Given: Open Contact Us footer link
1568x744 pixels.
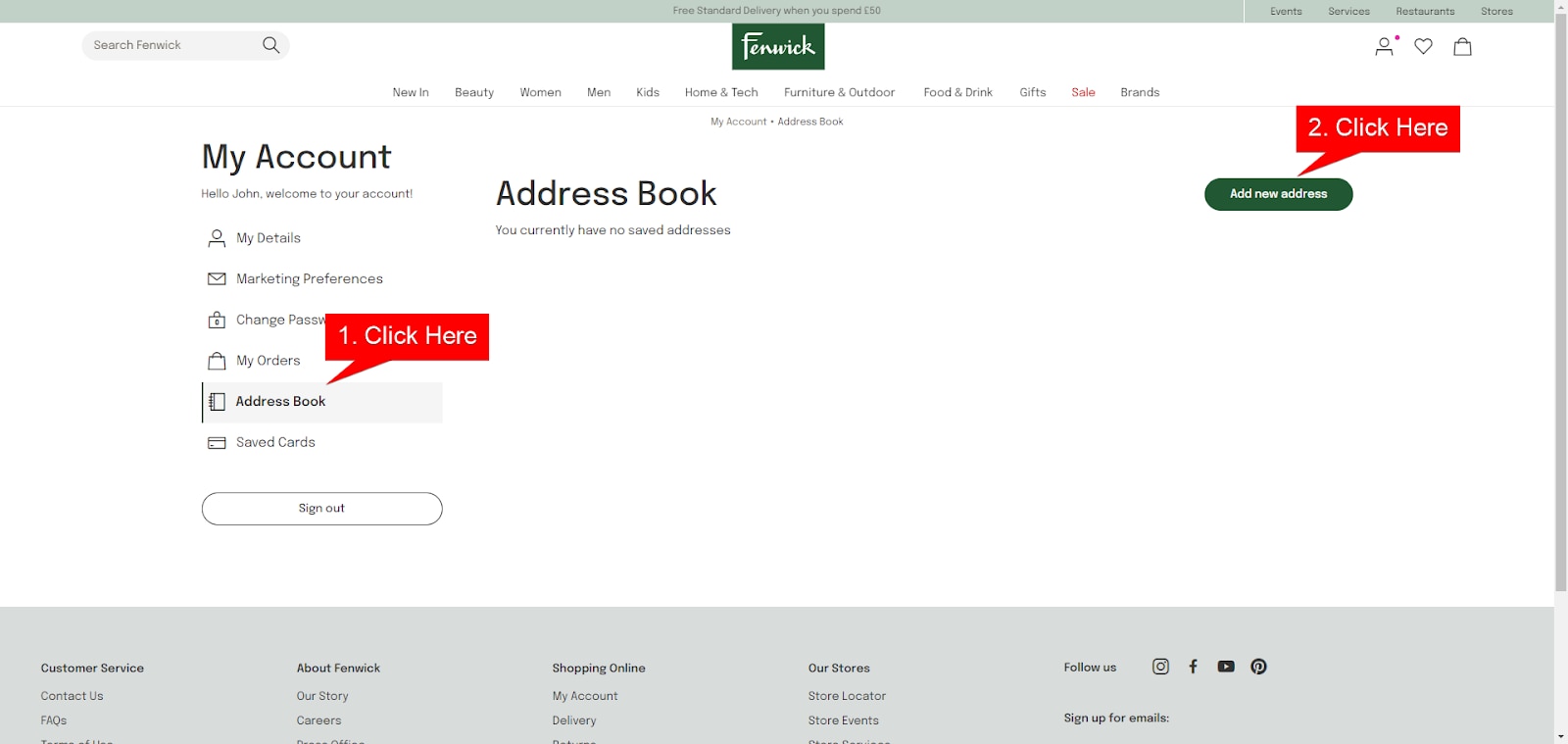Looking at the screenshot, I should 72,696.
